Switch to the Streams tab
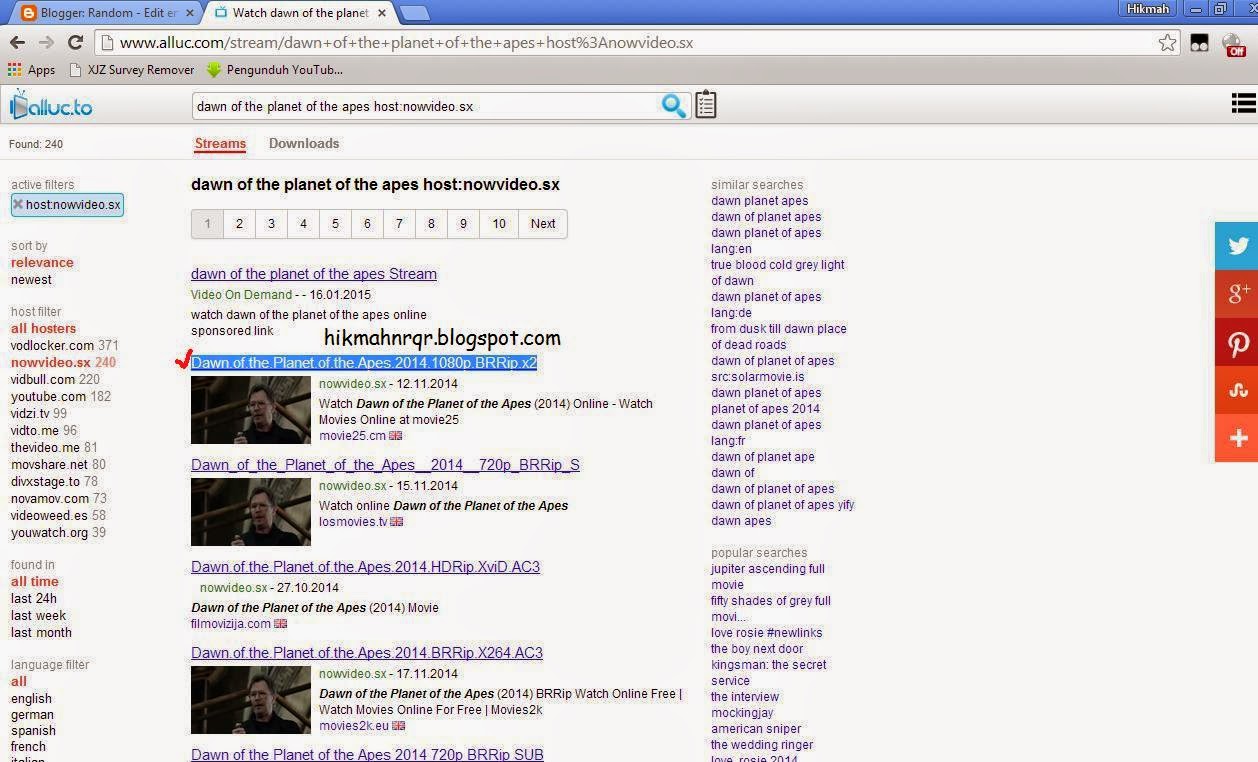The height and width of the screenshot is (762, 1258). coord(220,143)
